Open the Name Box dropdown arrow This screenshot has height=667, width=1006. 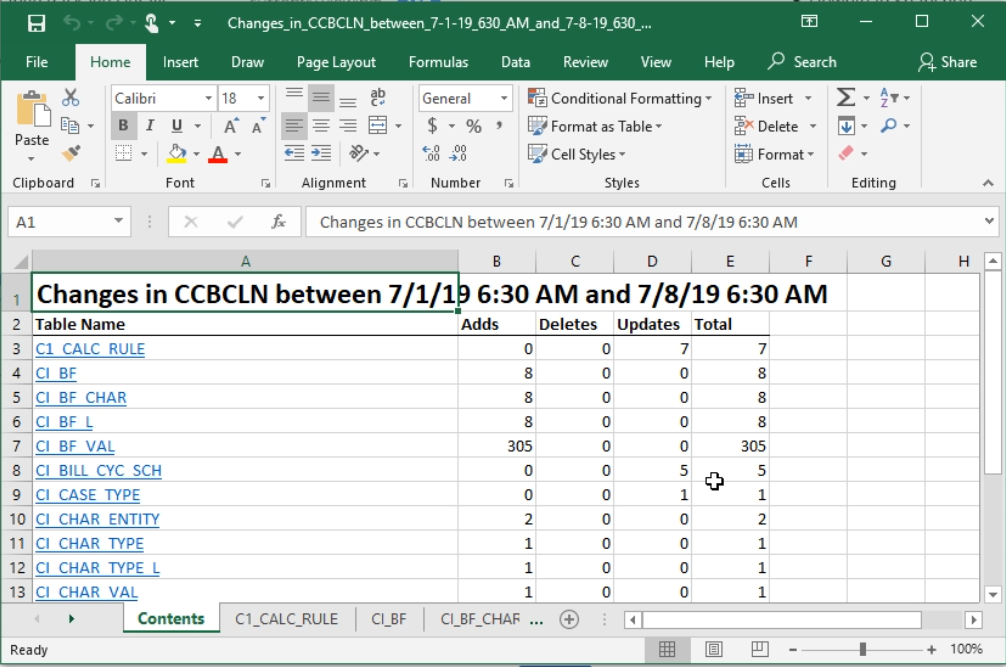[x=119, y=221]
